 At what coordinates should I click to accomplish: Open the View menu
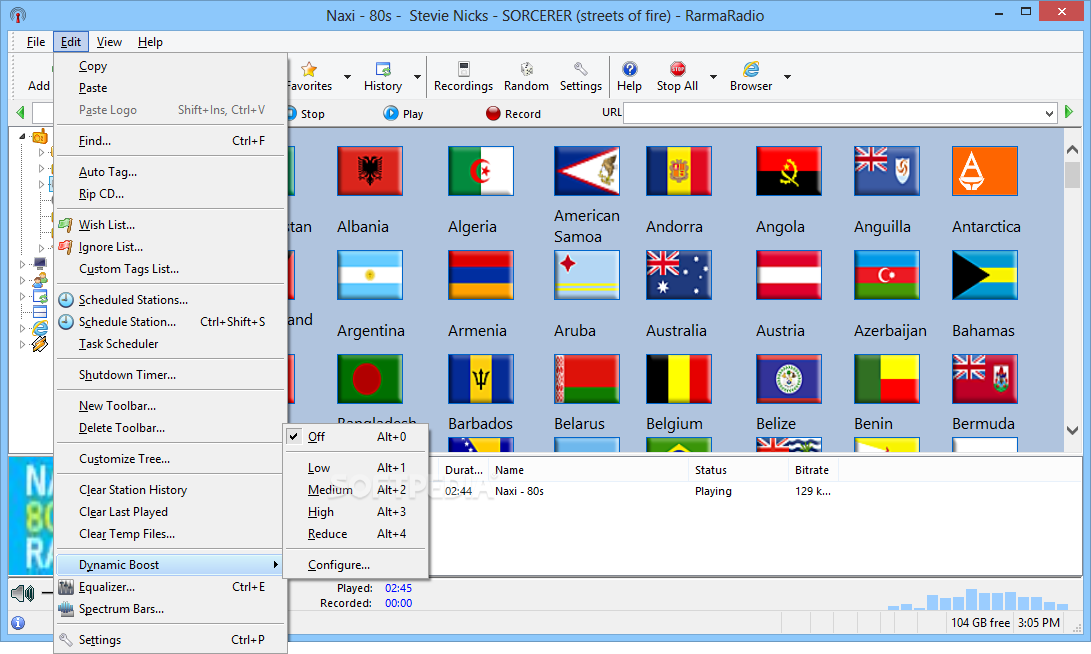point(109,42)
